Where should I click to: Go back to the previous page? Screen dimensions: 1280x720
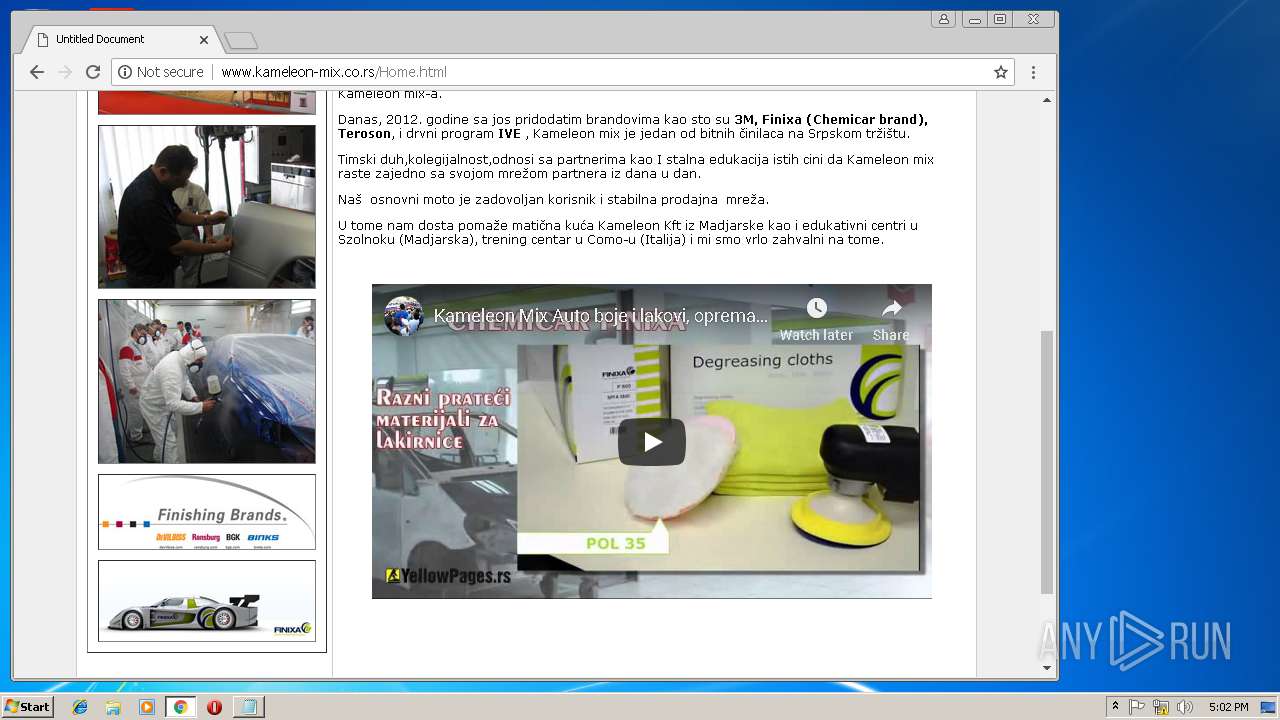pyautogui.click(x=37, y=72)
